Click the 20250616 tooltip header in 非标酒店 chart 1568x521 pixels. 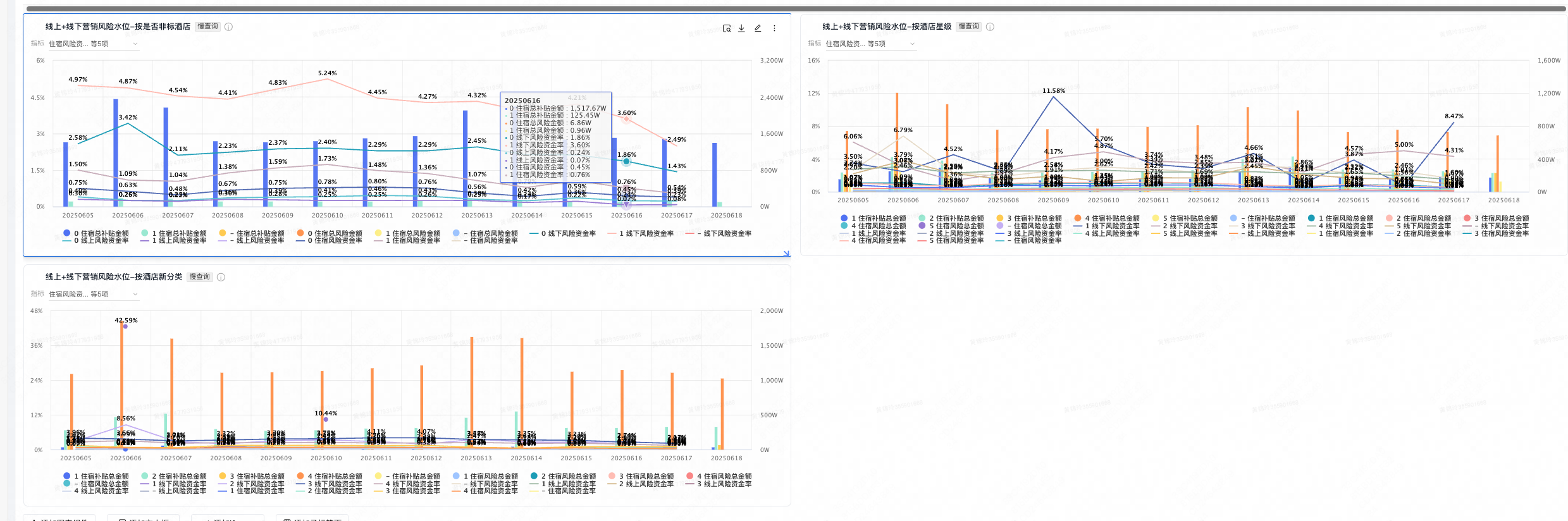tap(522, 101)
